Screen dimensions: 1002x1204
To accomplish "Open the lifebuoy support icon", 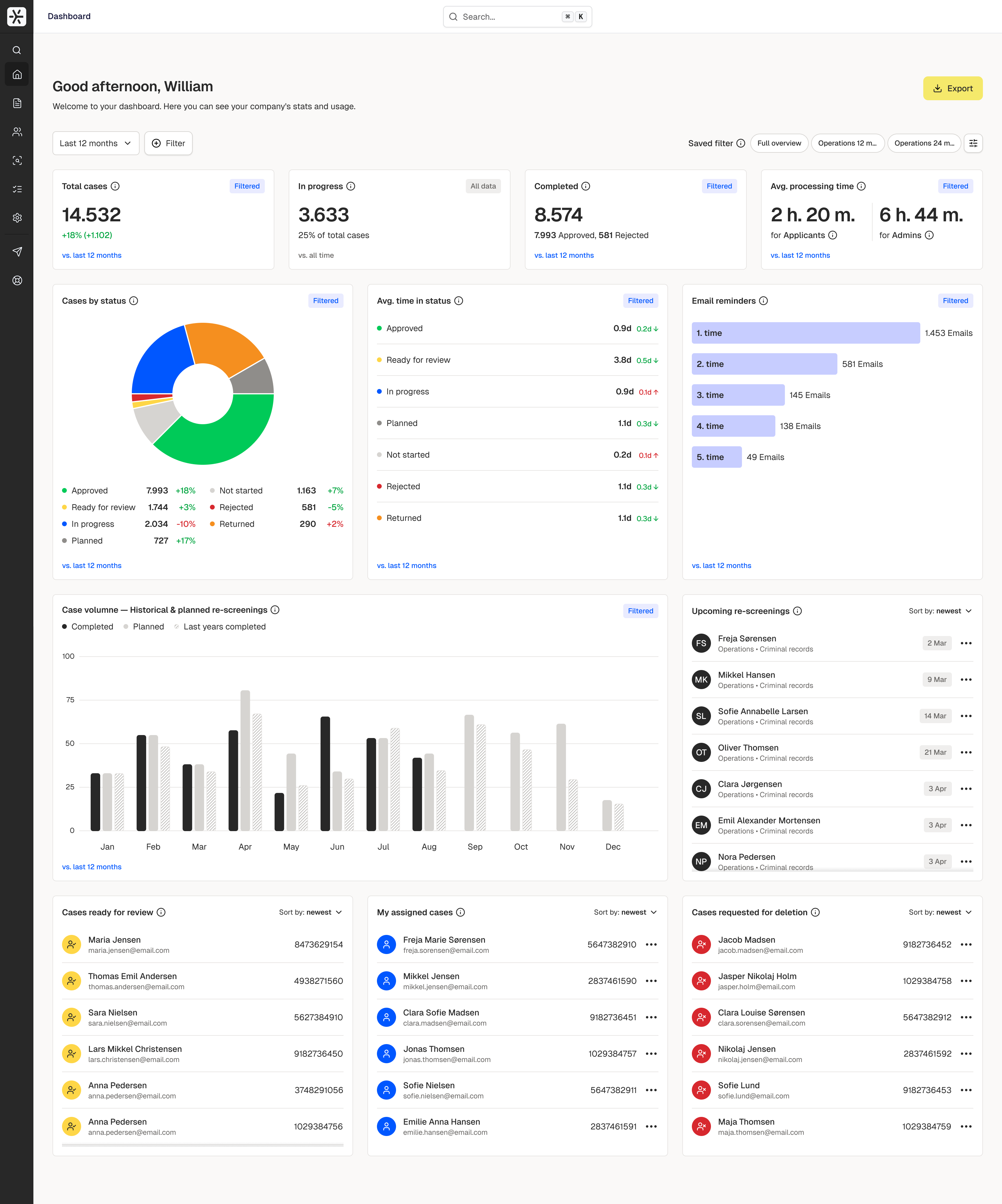I will (17, 280).
